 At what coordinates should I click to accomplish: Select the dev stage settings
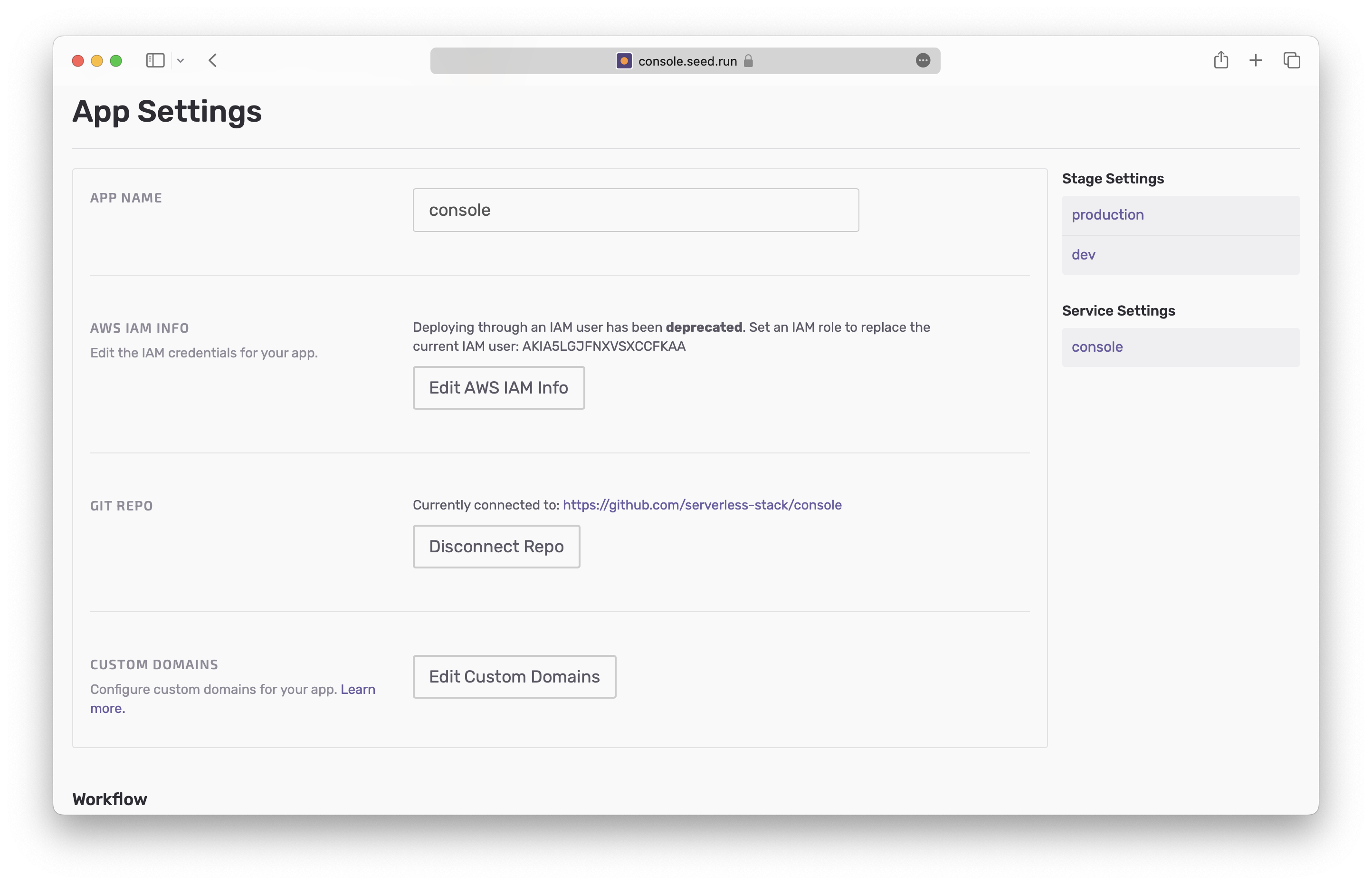pyautogui.click(x=1083, y=255)
